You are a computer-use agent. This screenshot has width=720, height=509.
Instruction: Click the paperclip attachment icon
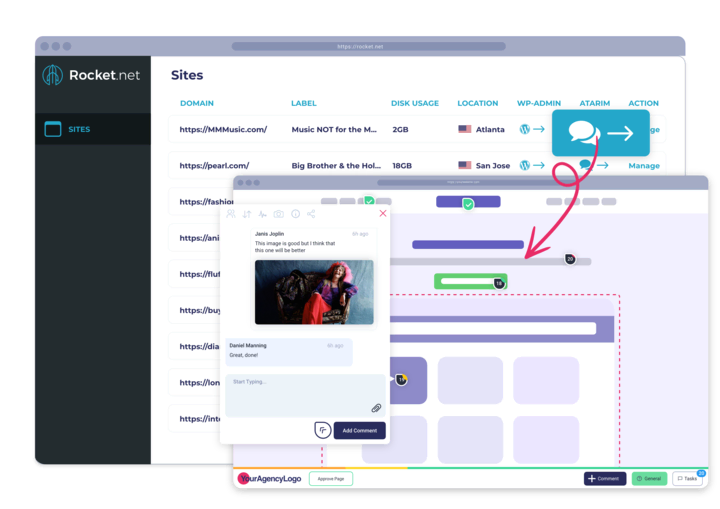(376, 408)
